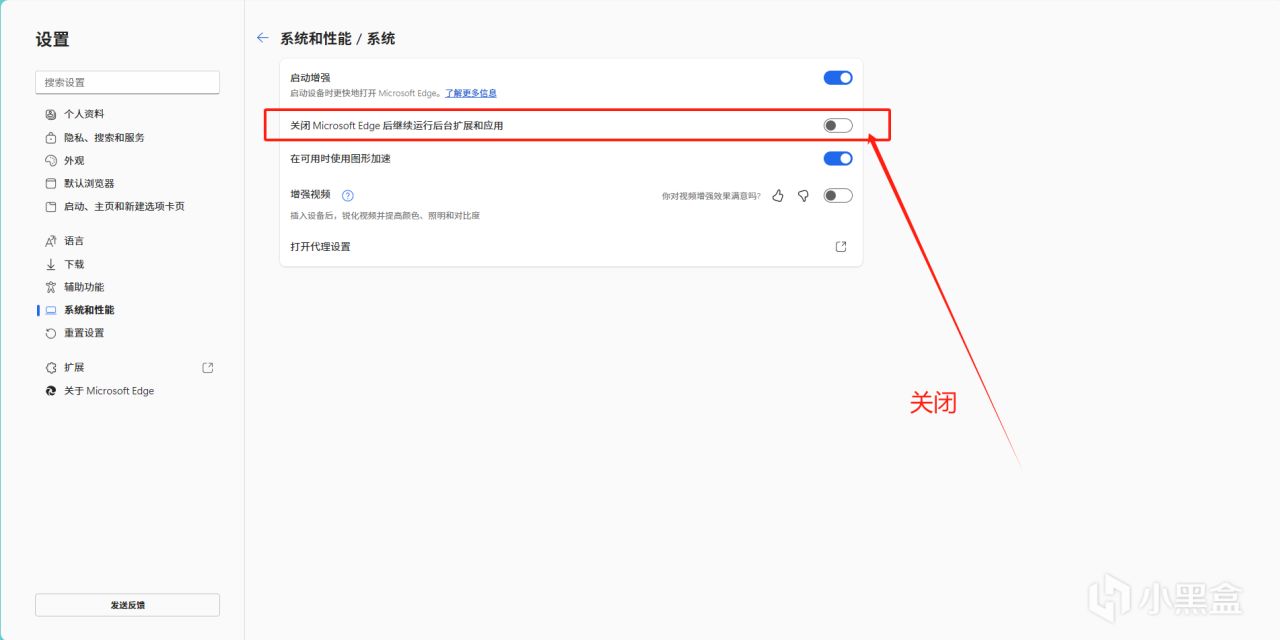Click the 系统和性能 laptop icon
This screenshot has width=1280, height=640.
point(51,310)
